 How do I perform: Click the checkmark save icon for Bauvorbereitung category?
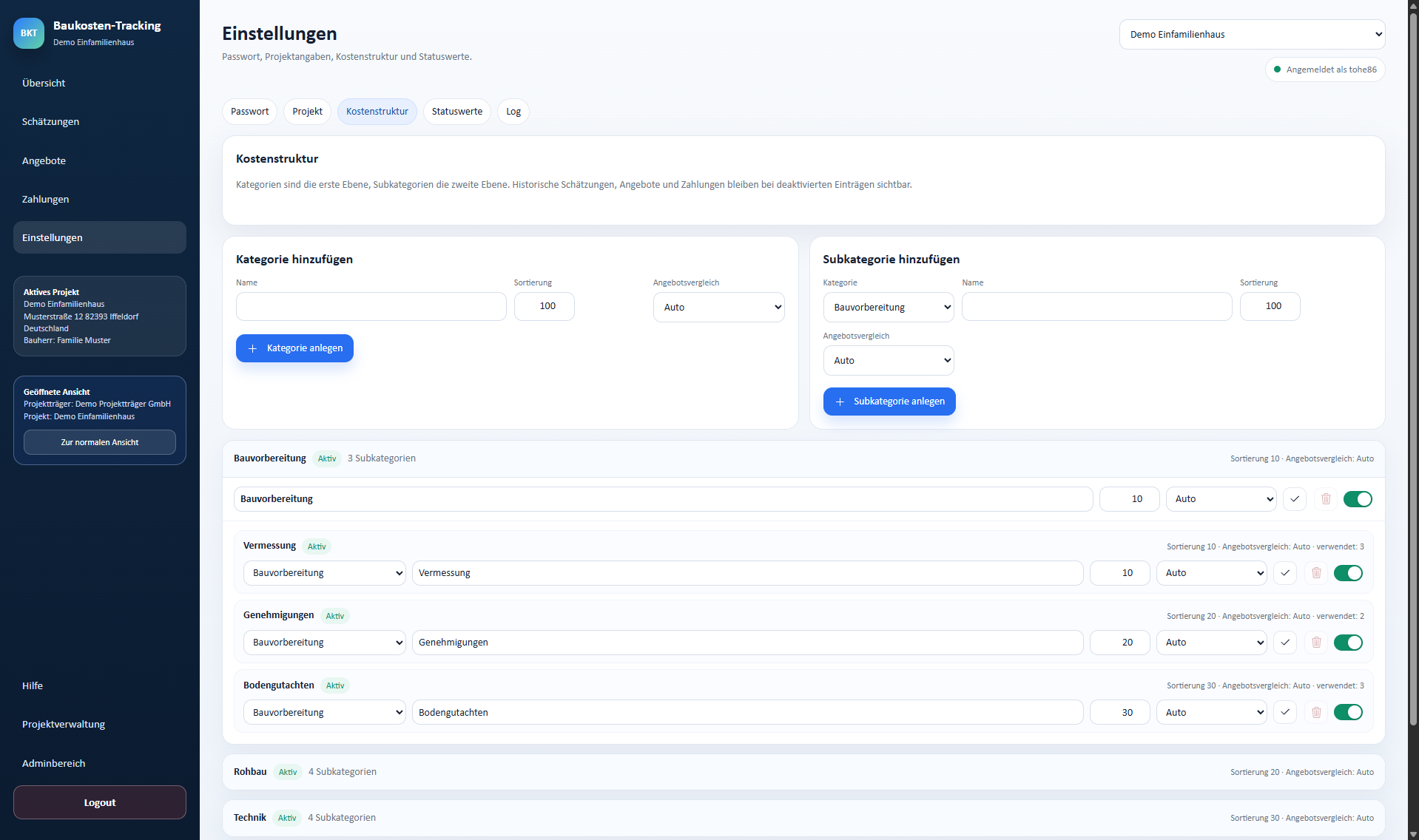(x=1295, y=499)
